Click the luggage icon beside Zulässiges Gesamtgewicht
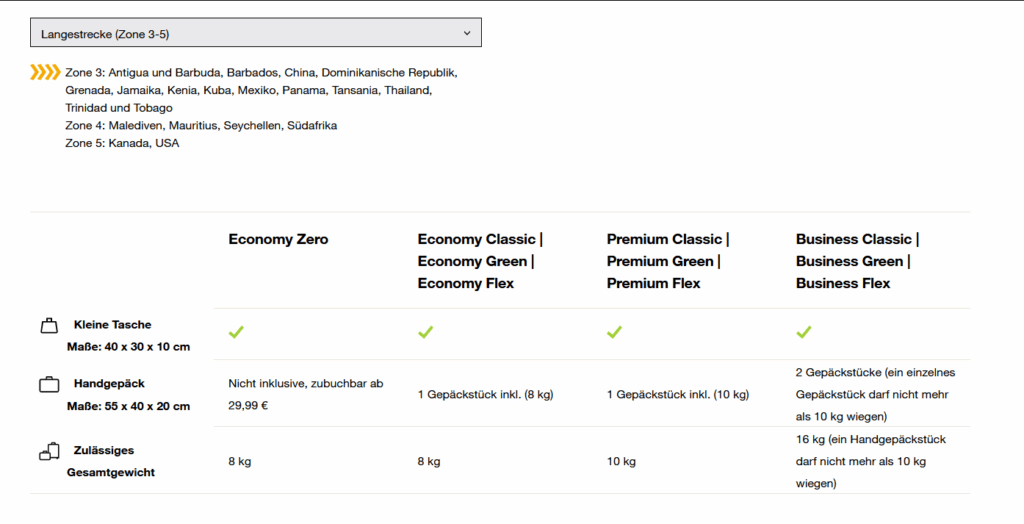 (49, 452)
